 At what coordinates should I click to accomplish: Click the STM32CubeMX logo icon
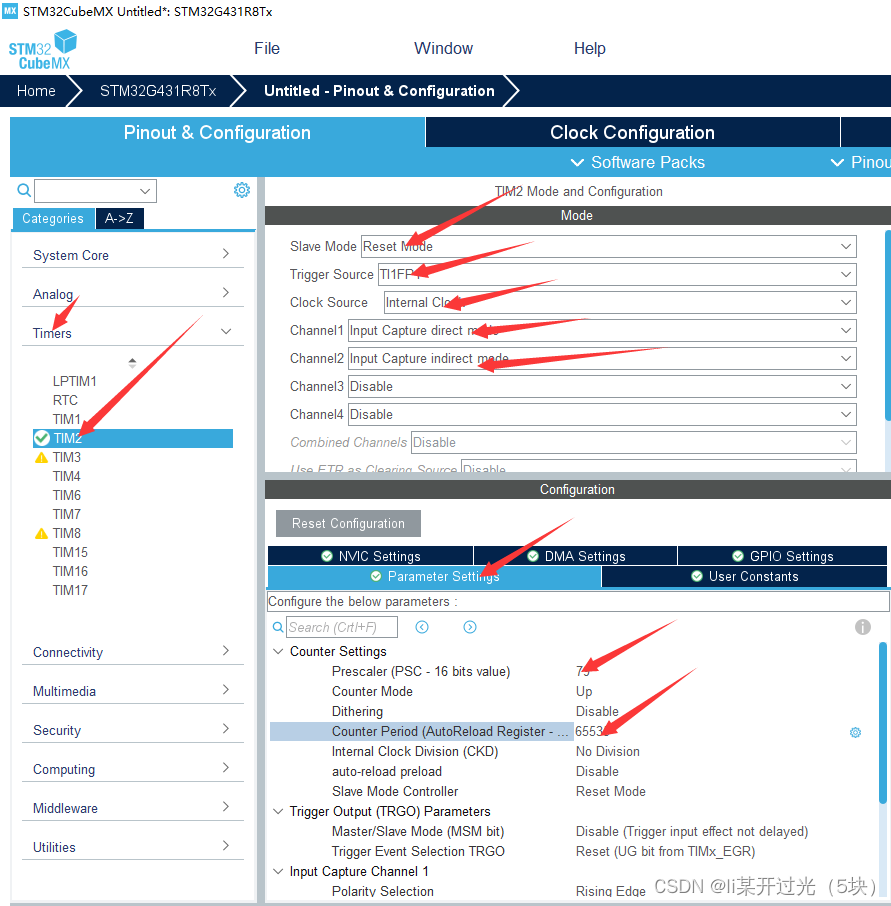(x=43, y=50)
